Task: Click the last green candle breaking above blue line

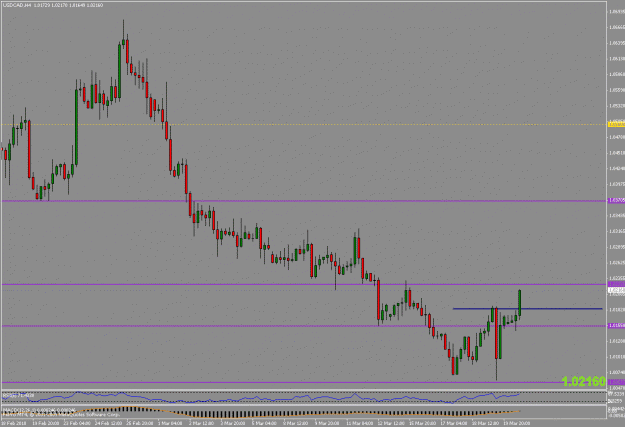Action: pyautogui.click(x=520, y=303)
